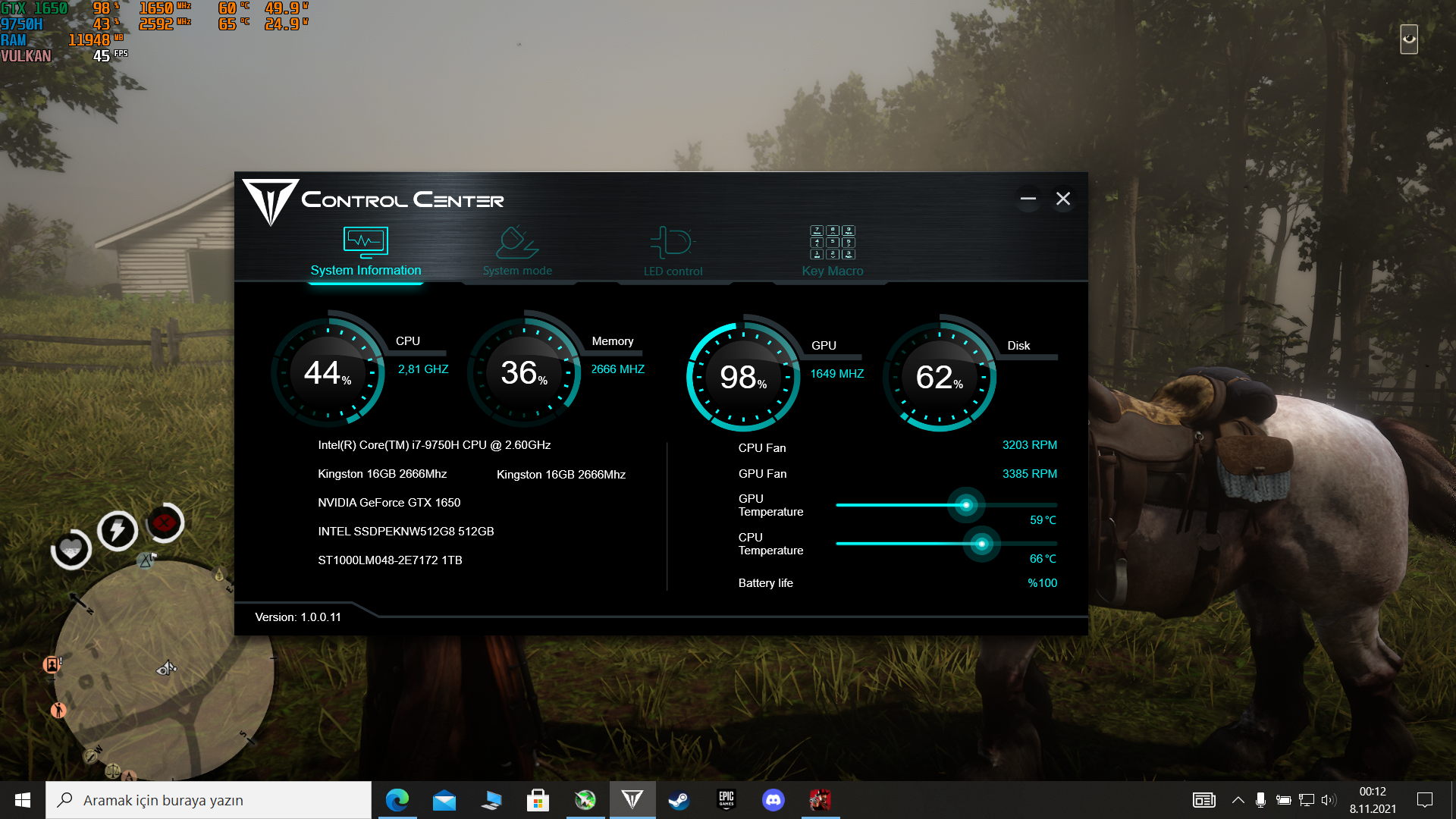
Task: Switch to the LED control tab label
Action: click(x=673, y=271)
